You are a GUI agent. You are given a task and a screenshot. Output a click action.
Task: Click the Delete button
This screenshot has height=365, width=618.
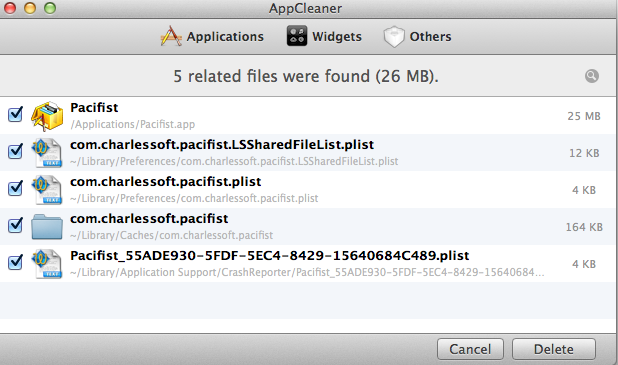pos(553,349)
